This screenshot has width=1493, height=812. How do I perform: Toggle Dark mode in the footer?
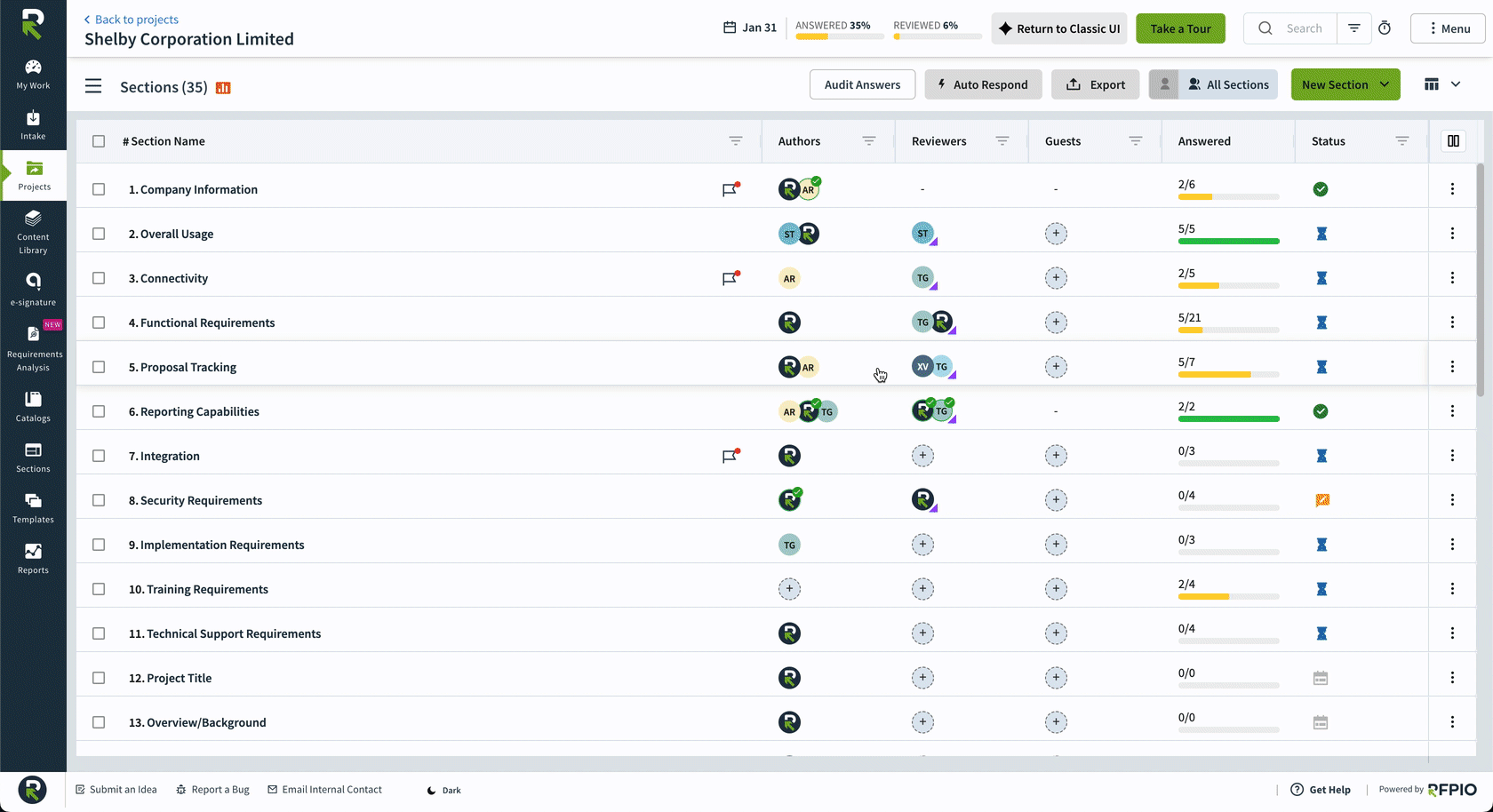(444, 790)
